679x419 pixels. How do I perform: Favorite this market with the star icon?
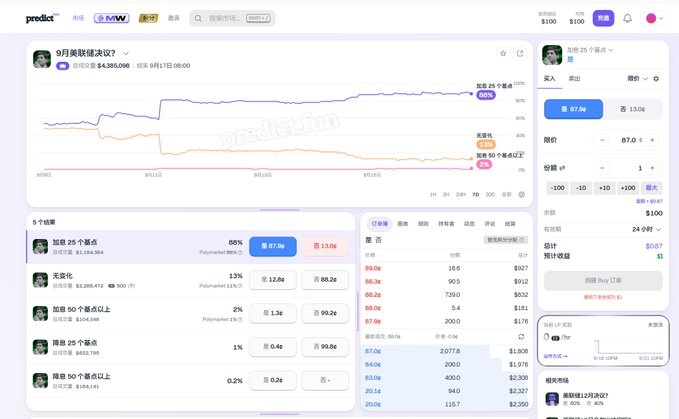click(503, 53)
